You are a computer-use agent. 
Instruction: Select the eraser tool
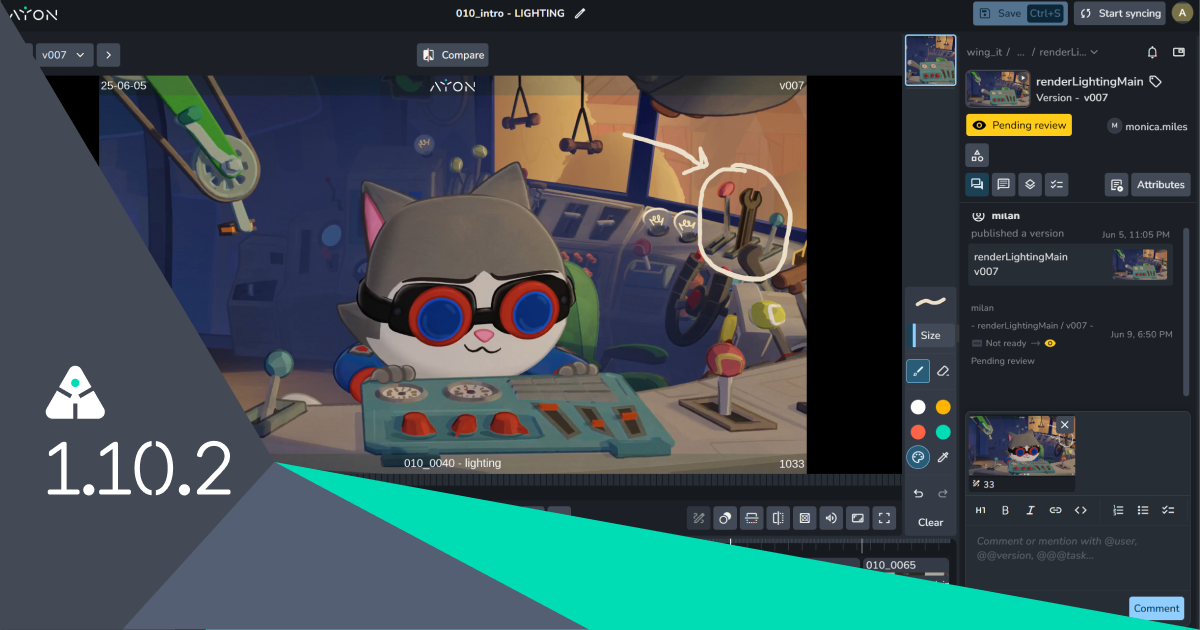(943, 371)
